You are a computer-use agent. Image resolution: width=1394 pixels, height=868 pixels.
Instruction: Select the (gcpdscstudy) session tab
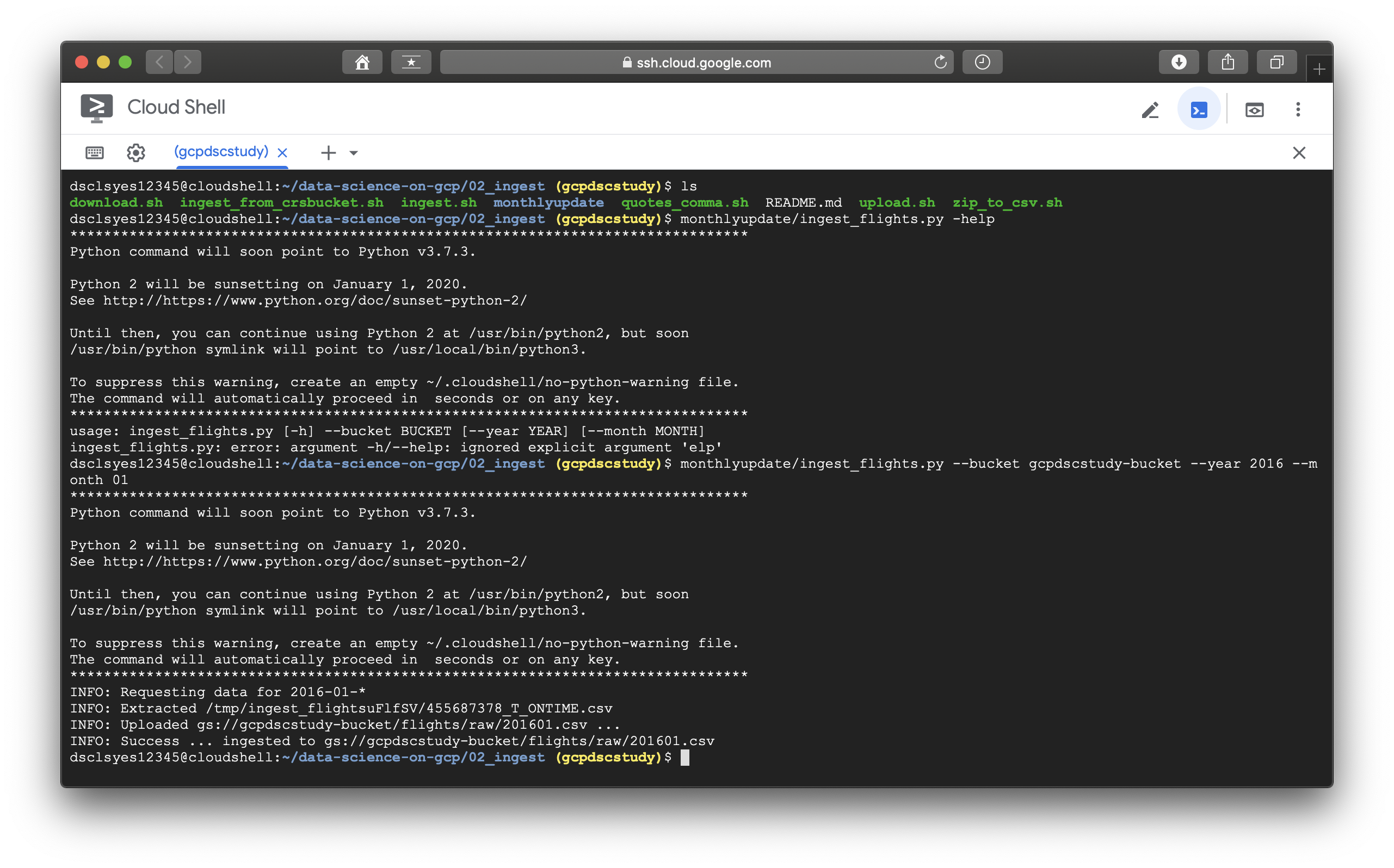pyautogui.click(x=221, y=152)
